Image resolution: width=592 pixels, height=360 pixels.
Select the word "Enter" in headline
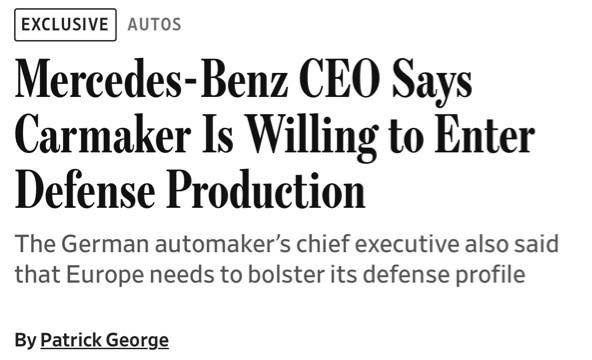point(485,134)
